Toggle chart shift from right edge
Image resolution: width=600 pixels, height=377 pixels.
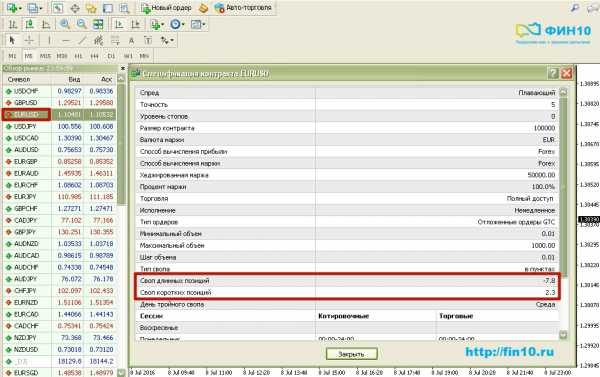[135, 24]
